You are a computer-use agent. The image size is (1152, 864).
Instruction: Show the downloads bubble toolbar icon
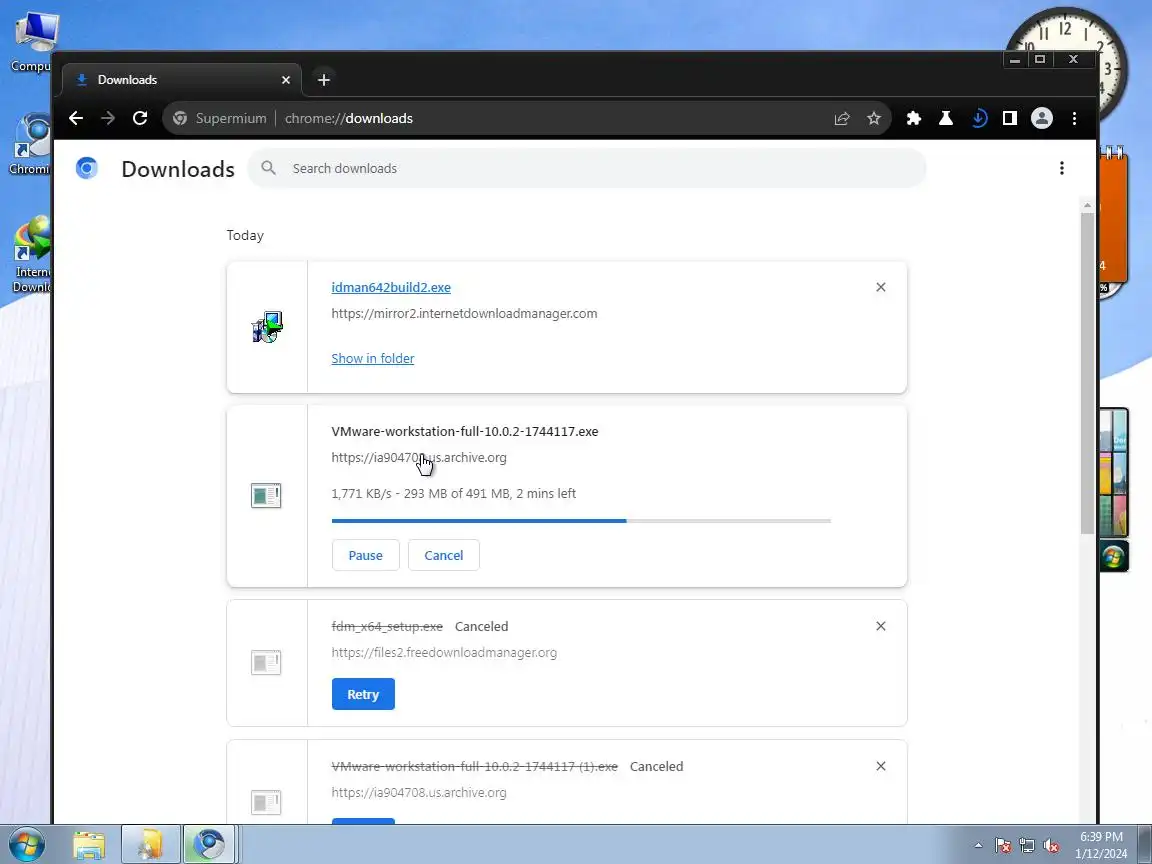pyautogui.click(x=979, y=118)
